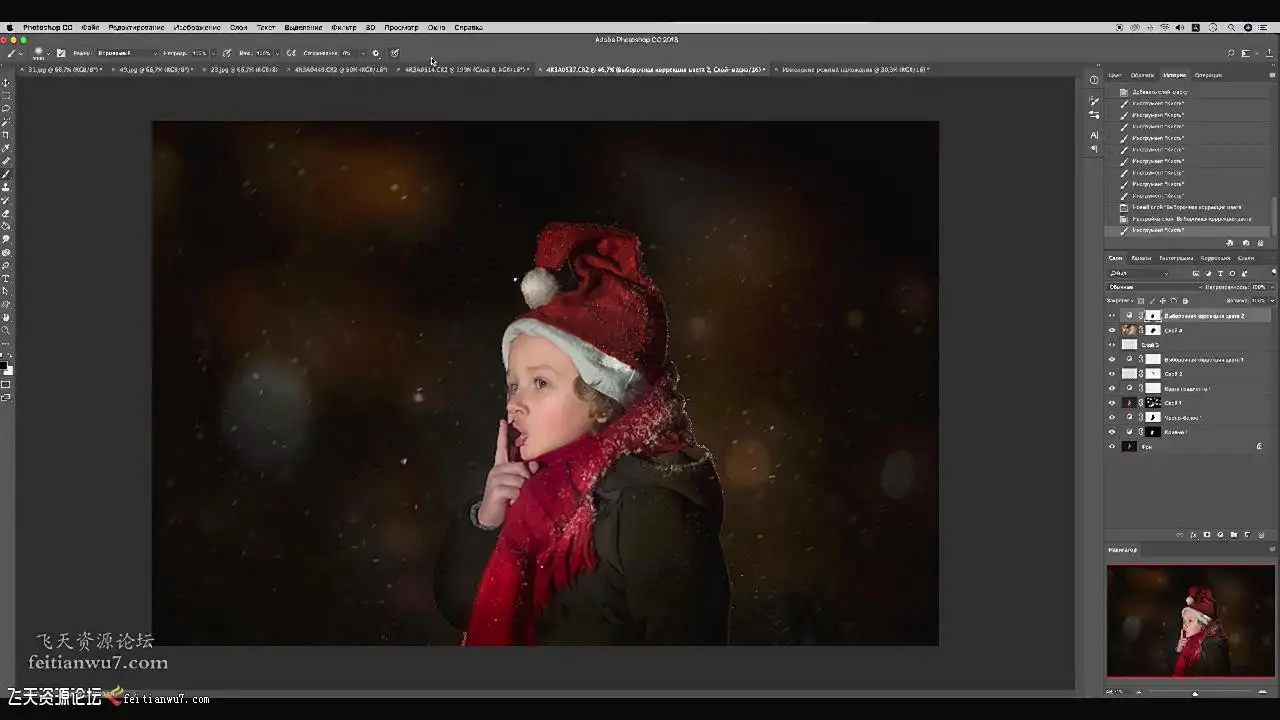Hide the bottom background layer (Фон)
This screenshot has height=720, width=1280.
click(x=1112, y=447)
